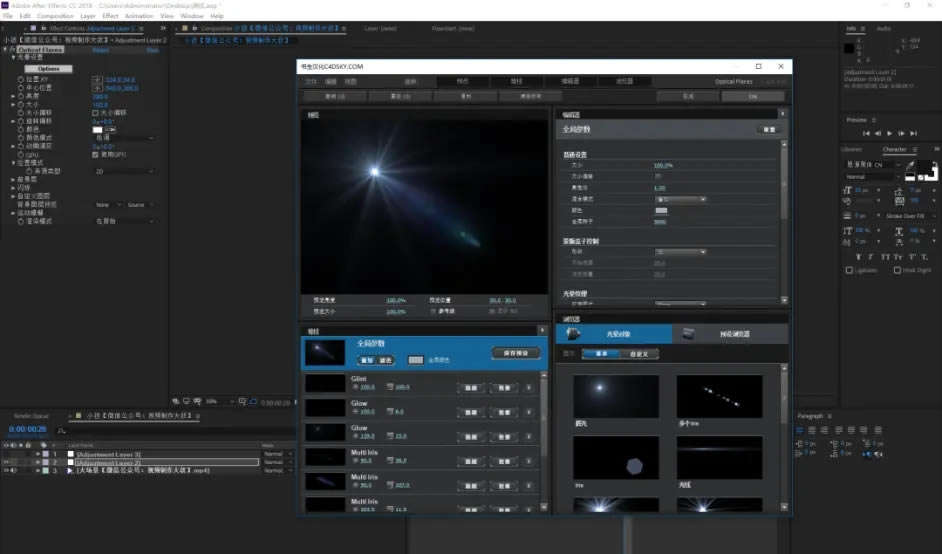Click the play button in Preview panel

tap(888, 133)
